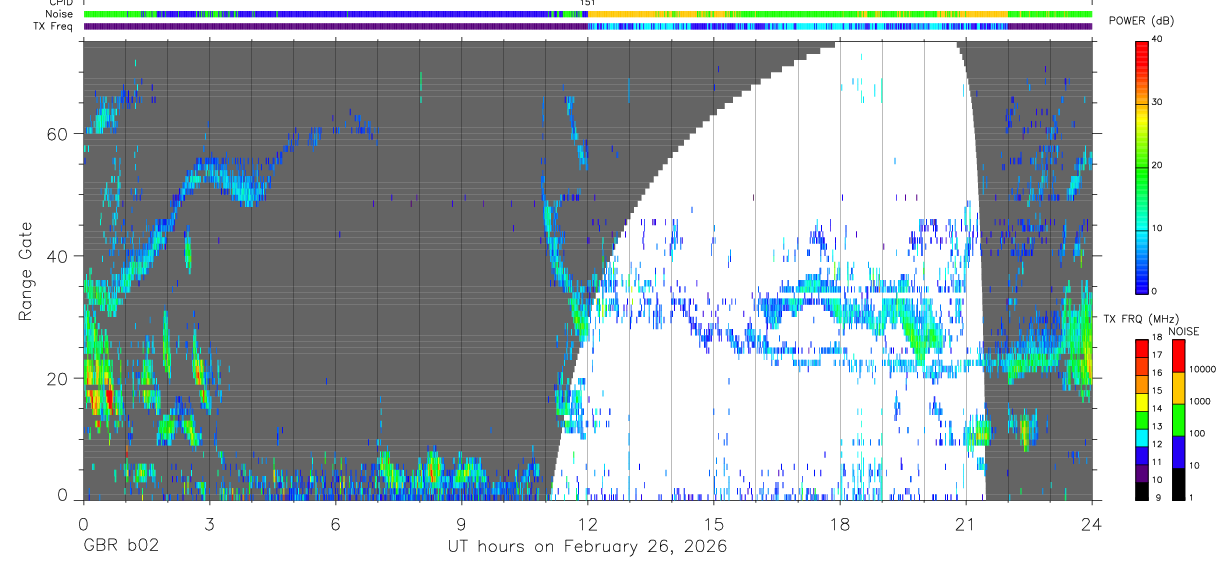The height and width of the screenshot is (567, 1228).
Task: Click the 12 hour tick on the UT axis
Action: coord(588,522)
